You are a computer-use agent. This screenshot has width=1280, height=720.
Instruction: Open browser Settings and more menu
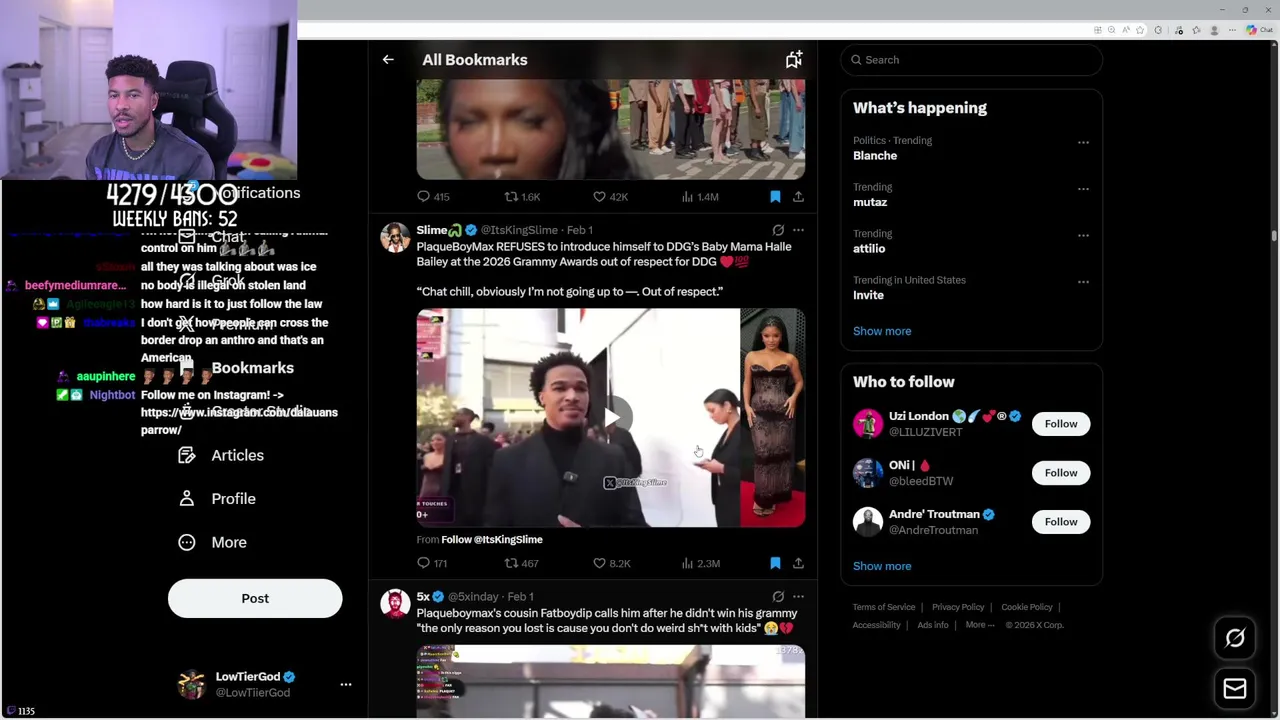coord(1230,30)
